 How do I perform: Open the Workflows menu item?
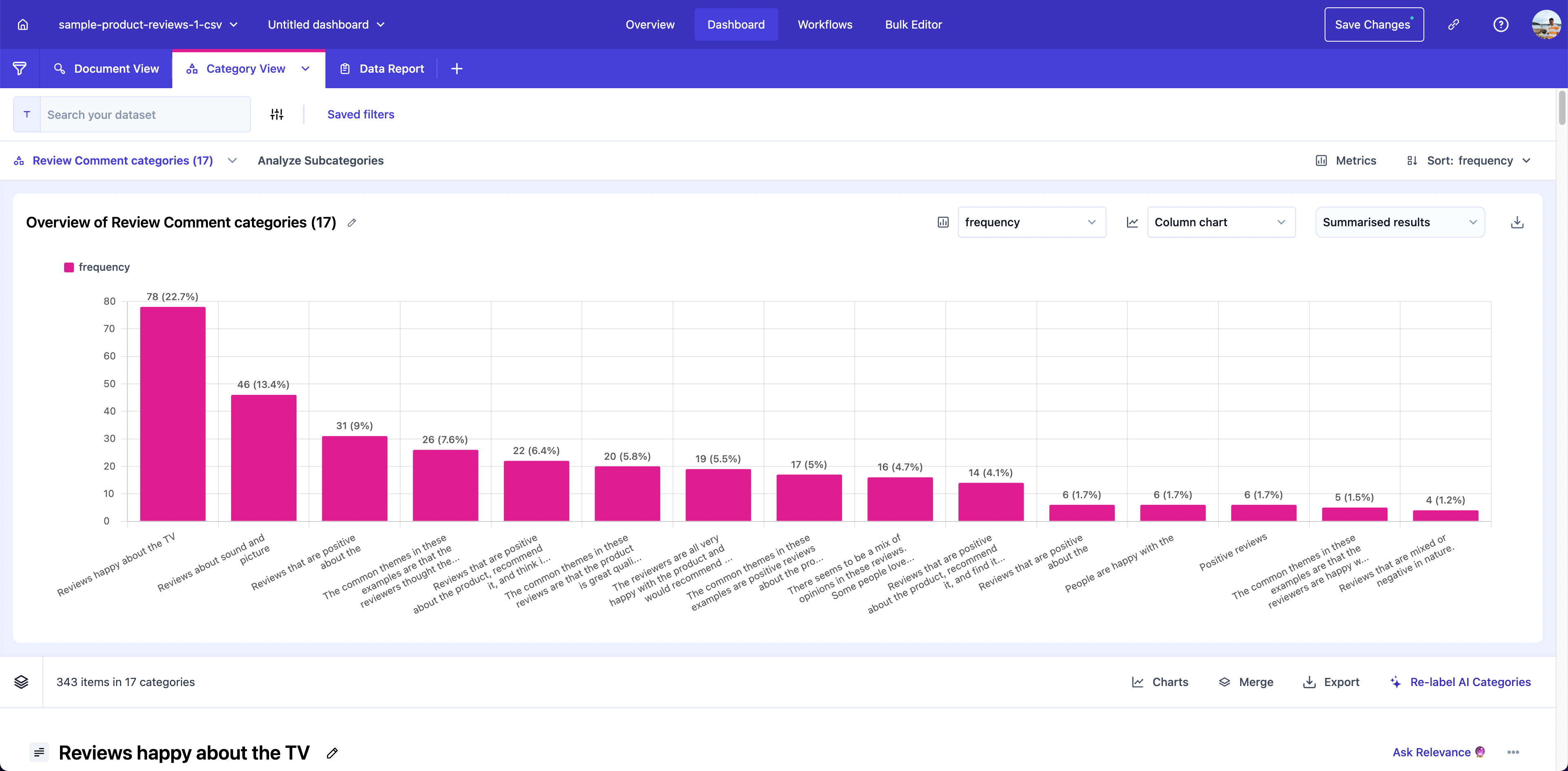tap(825, 25)
